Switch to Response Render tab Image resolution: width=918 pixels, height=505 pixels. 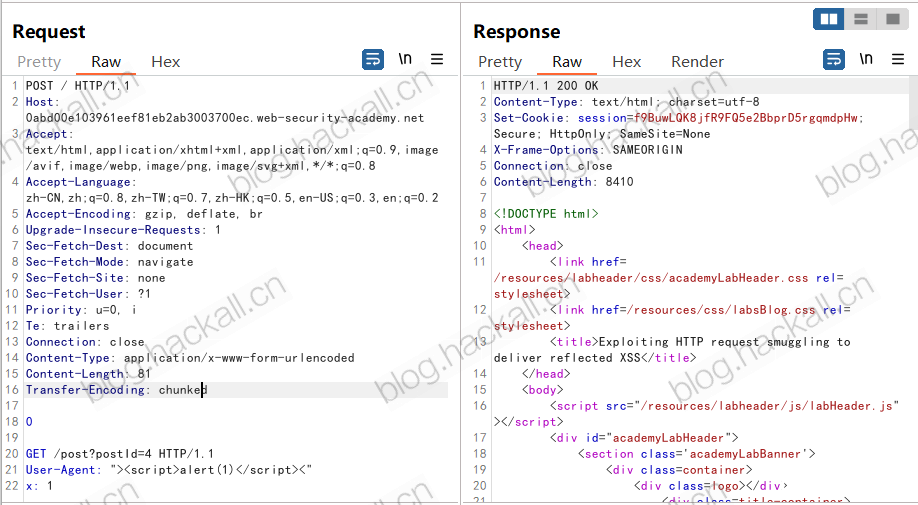click(x=697, y=62)
